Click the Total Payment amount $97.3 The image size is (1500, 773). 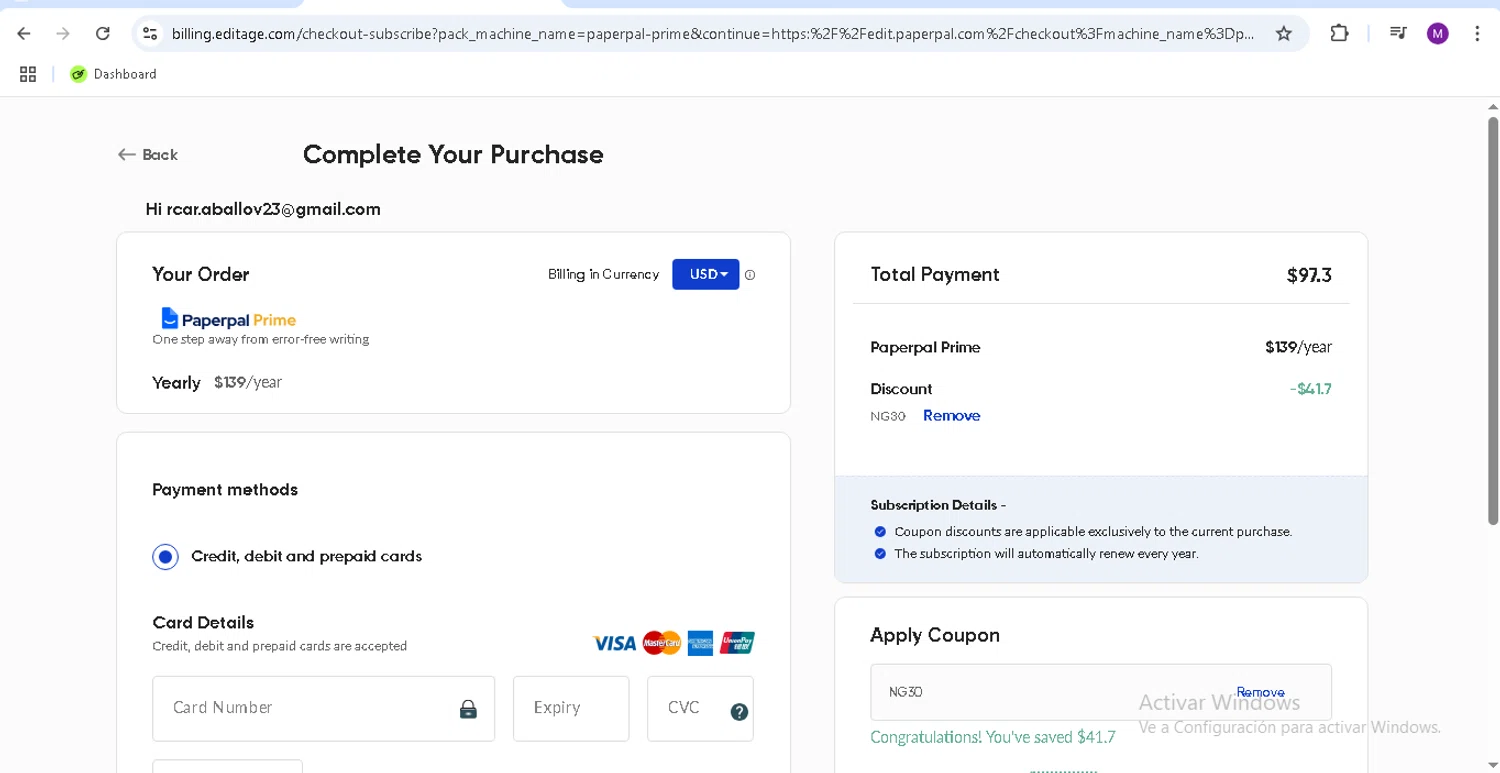click(x=1309, y=276)
